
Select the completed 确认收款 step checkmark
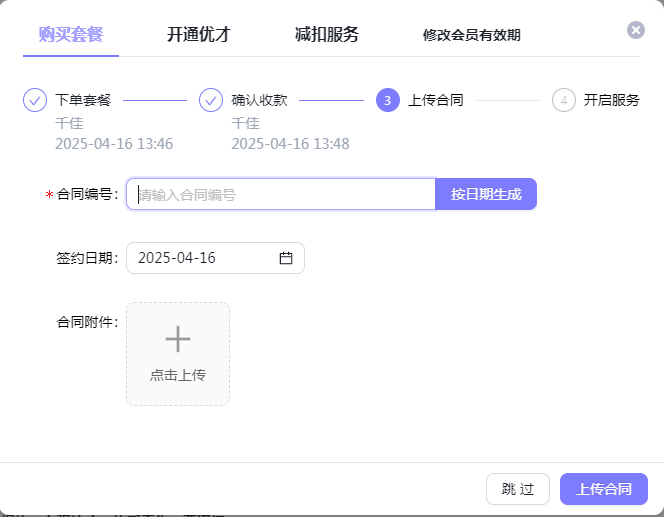[x=211, y=100]
